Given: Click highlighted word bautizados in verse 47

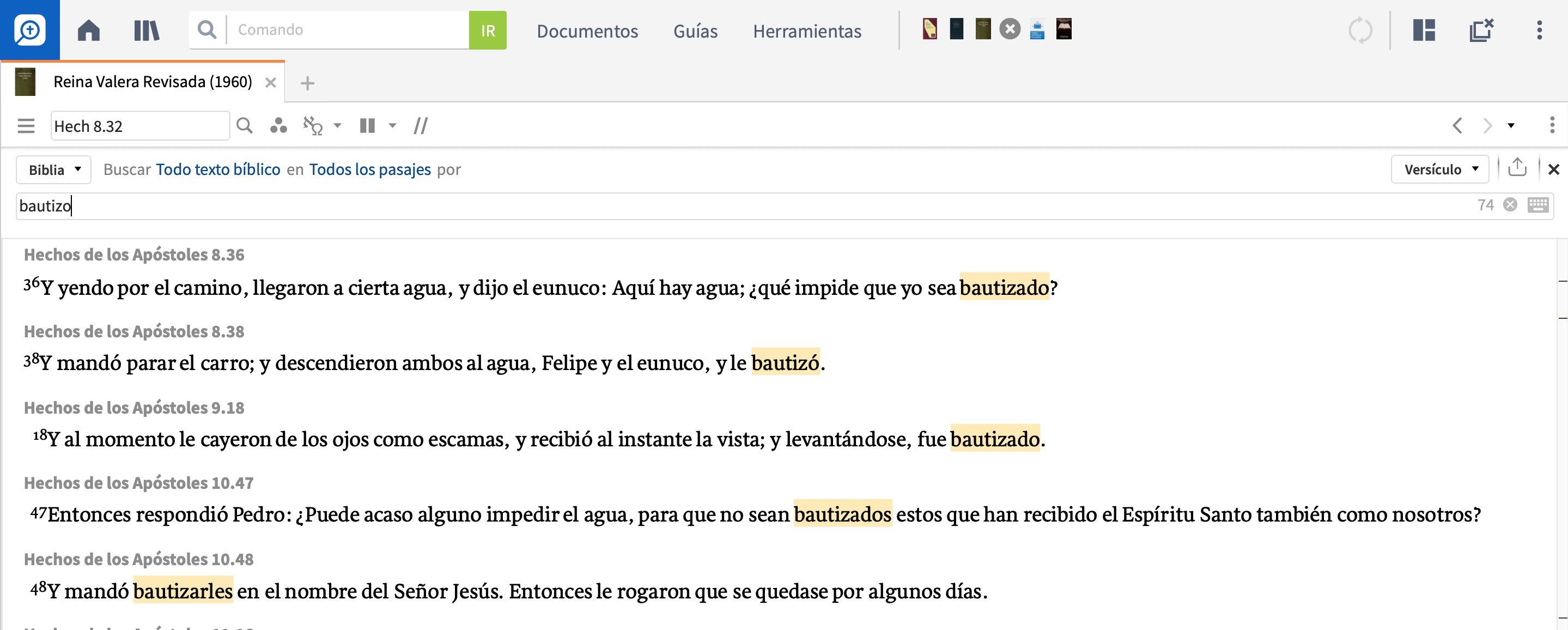Looking at the screenshot, I should [x=842, y=514].
